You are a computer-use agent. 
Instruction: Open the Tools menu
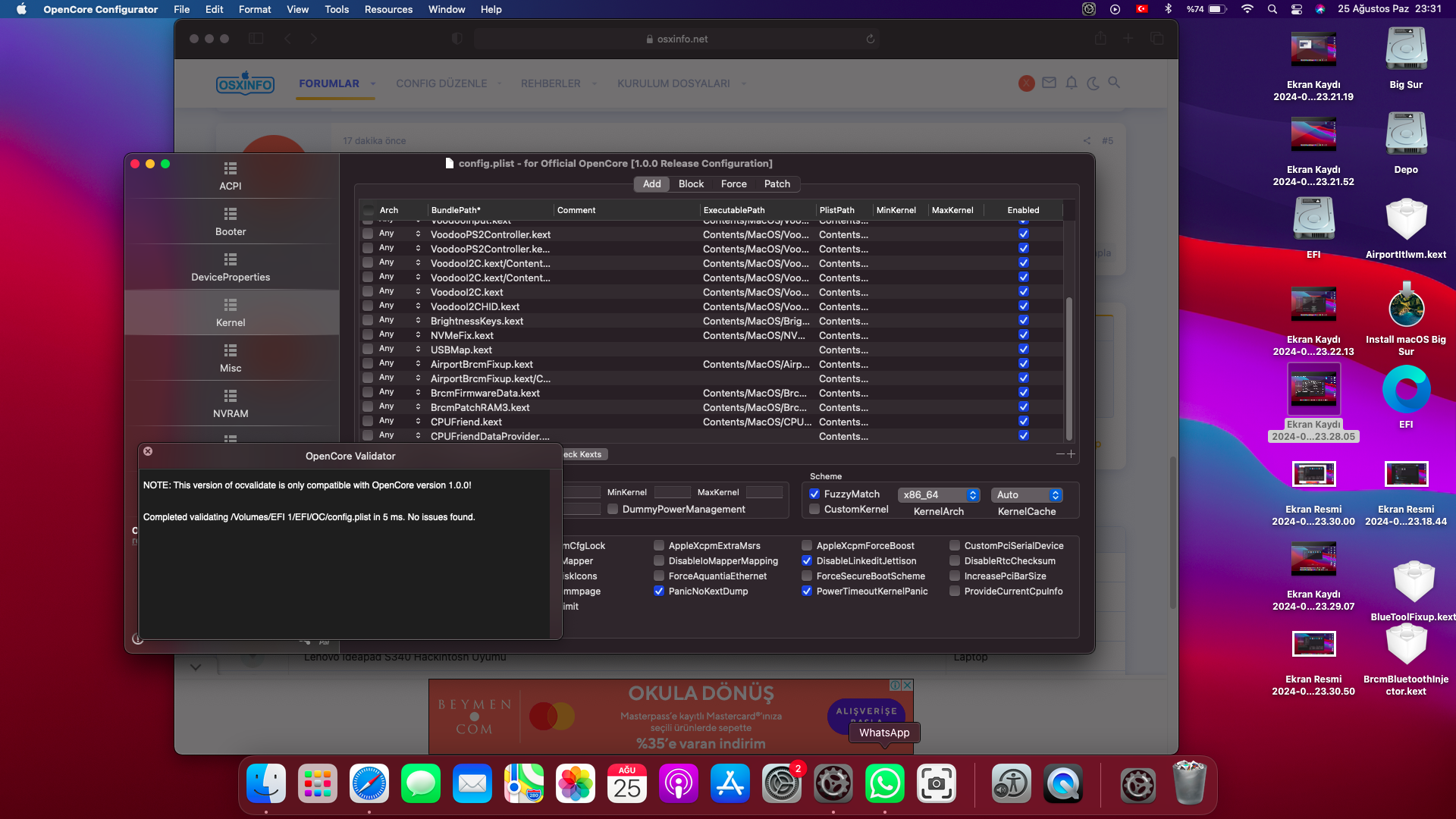[x=336, y=9]
